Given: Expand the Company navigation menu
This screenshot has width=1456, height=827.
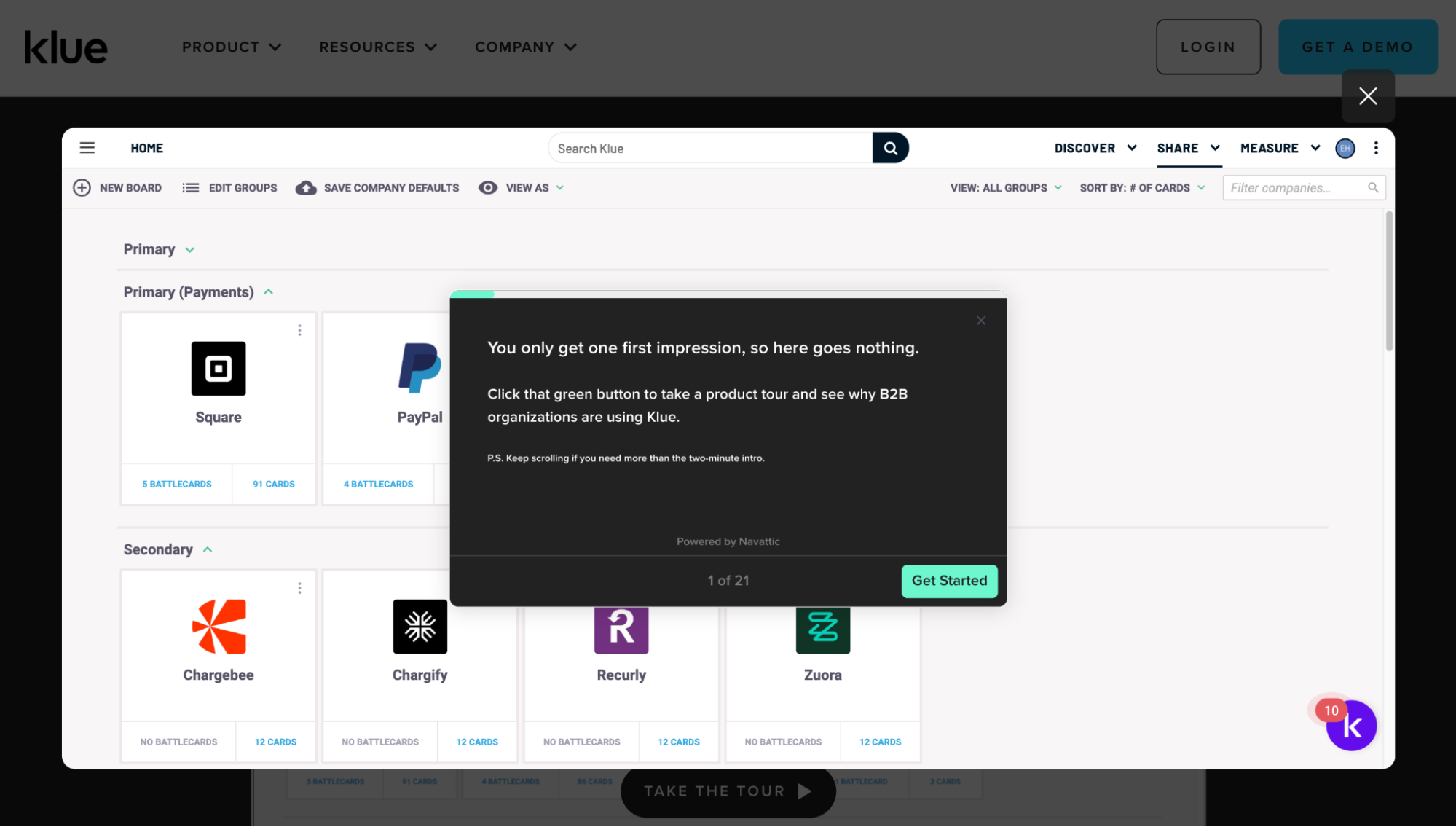Looking at the screenshot, I should pyautogui.click(x=526, y=47).
